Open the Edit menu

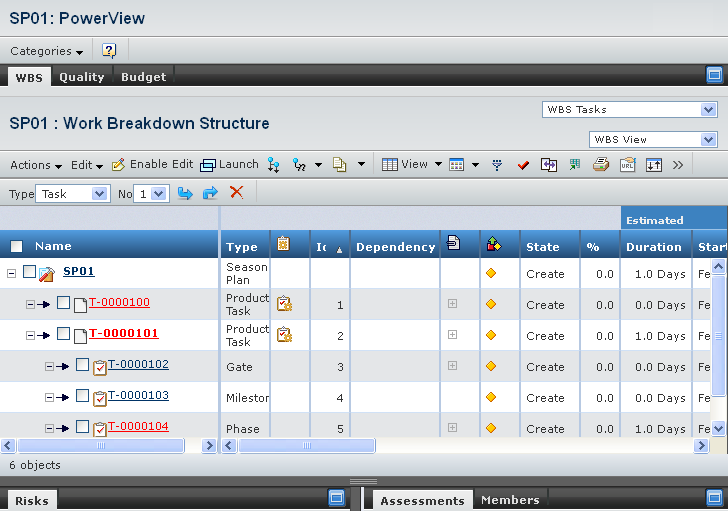pos(87,165)
